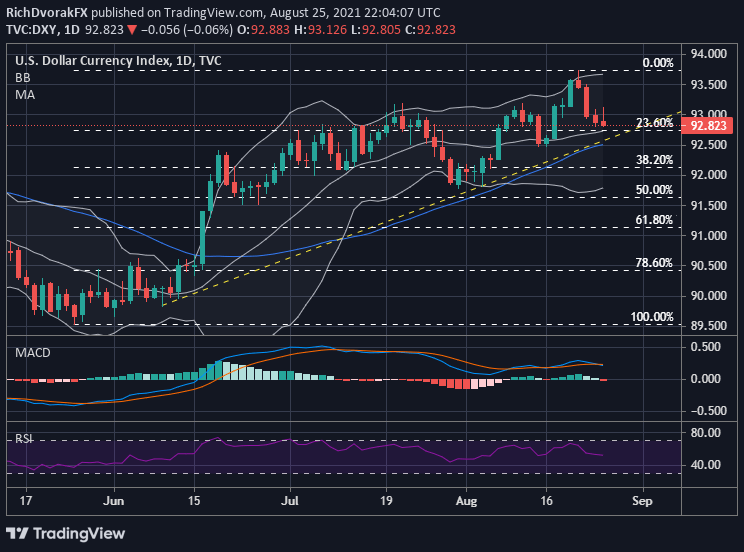Click the BB indicator label
Screen dimensions: 744x552
[23, 77]
